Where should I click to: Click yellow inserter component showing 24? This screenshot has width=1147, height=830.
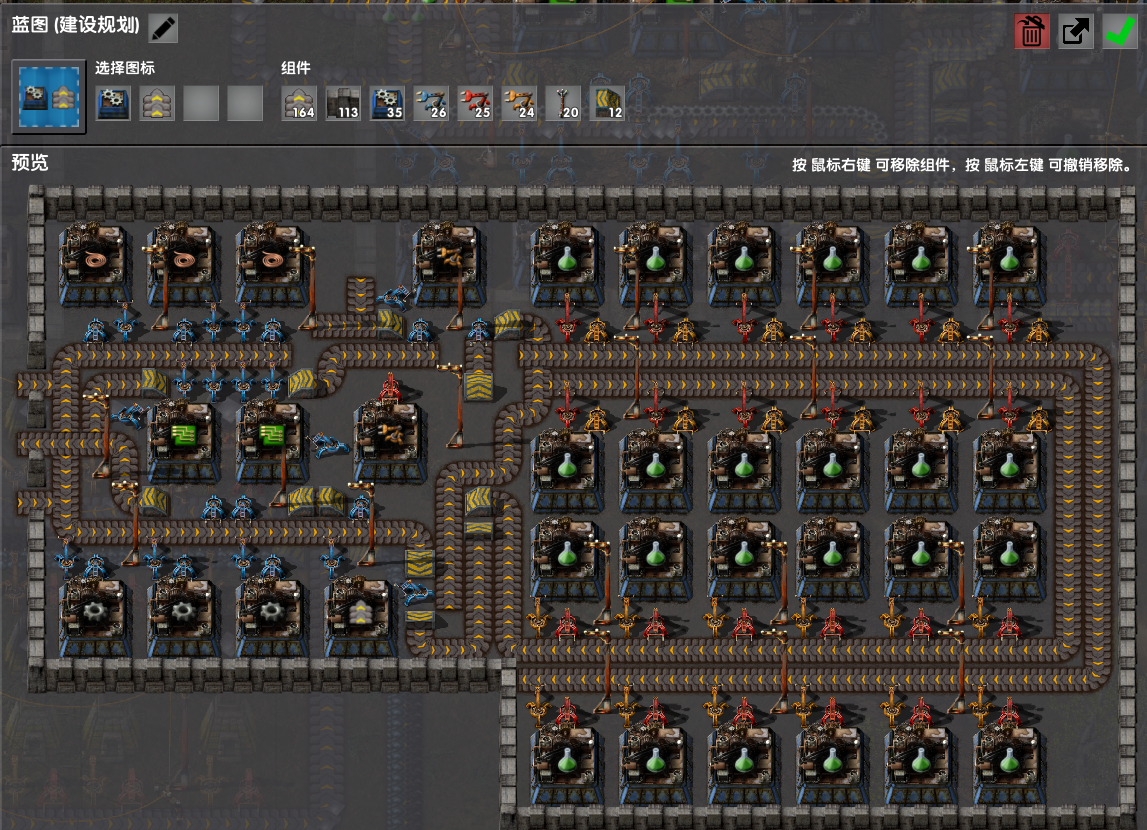519,103
